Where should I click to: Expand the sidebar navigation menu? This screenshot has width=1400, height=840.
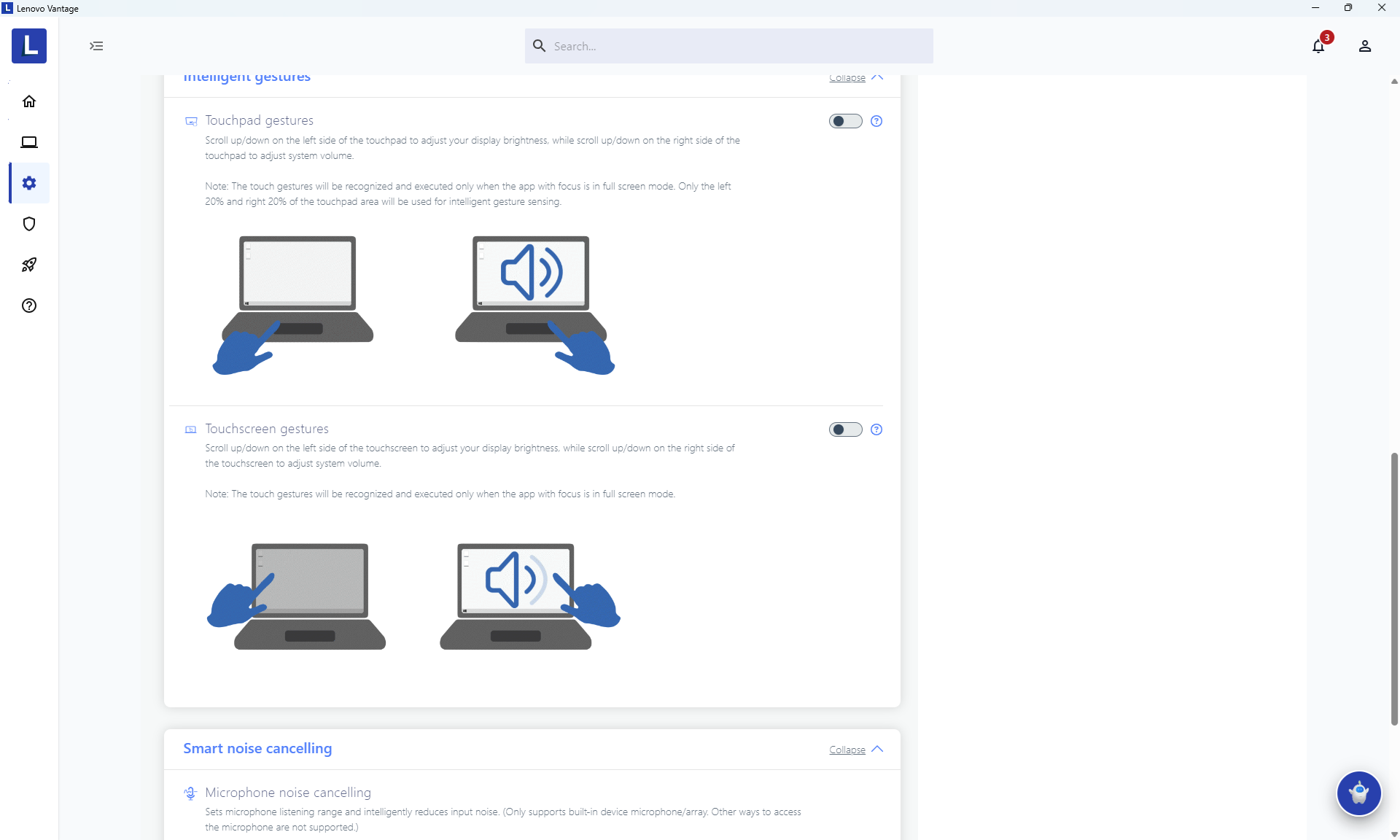[x=96, y=46]
